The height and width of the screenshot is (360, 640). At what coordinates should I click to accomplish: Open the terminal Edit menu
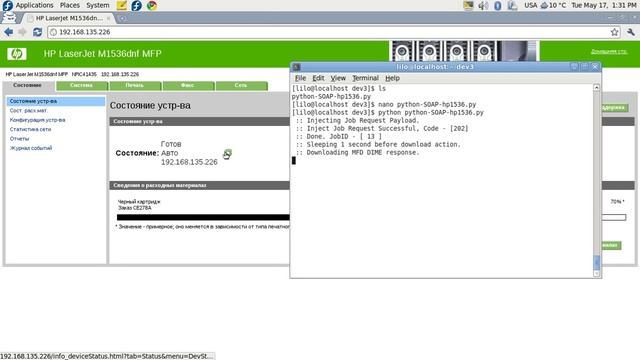coord(318,78)
